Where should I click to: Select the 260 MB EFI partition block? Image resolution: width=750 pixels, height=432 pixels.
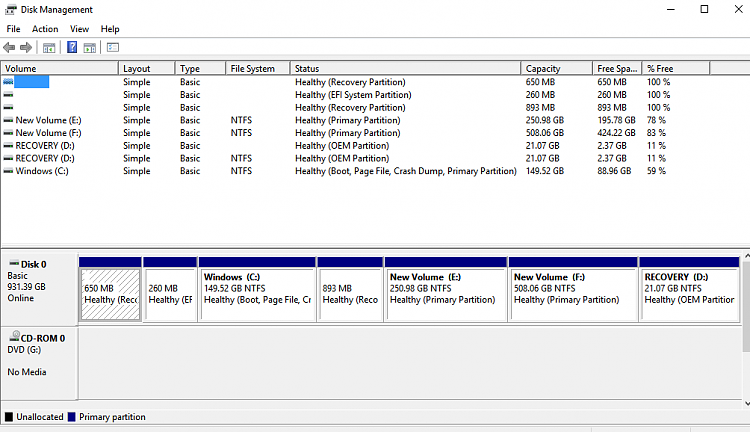point(170,295)
